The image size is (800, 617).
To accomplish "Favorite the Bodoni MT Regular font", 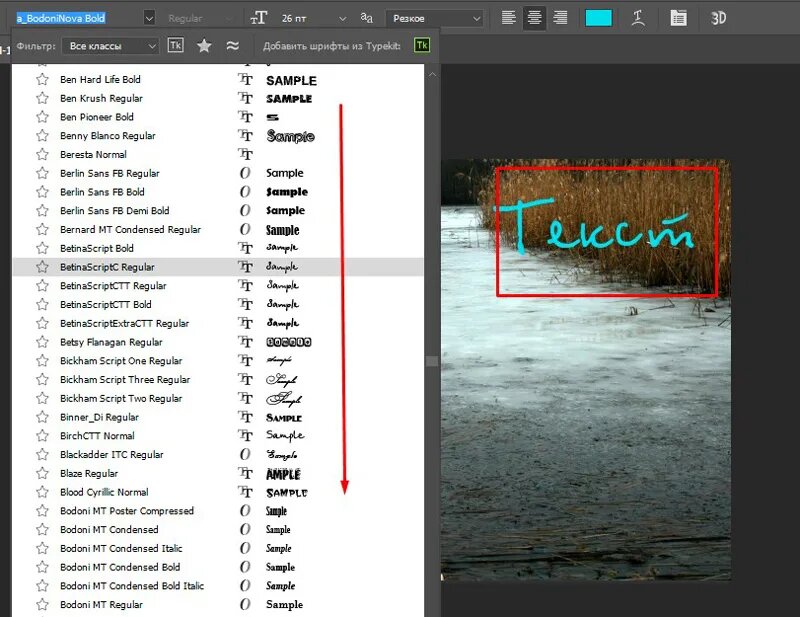I will pos(42,605).
